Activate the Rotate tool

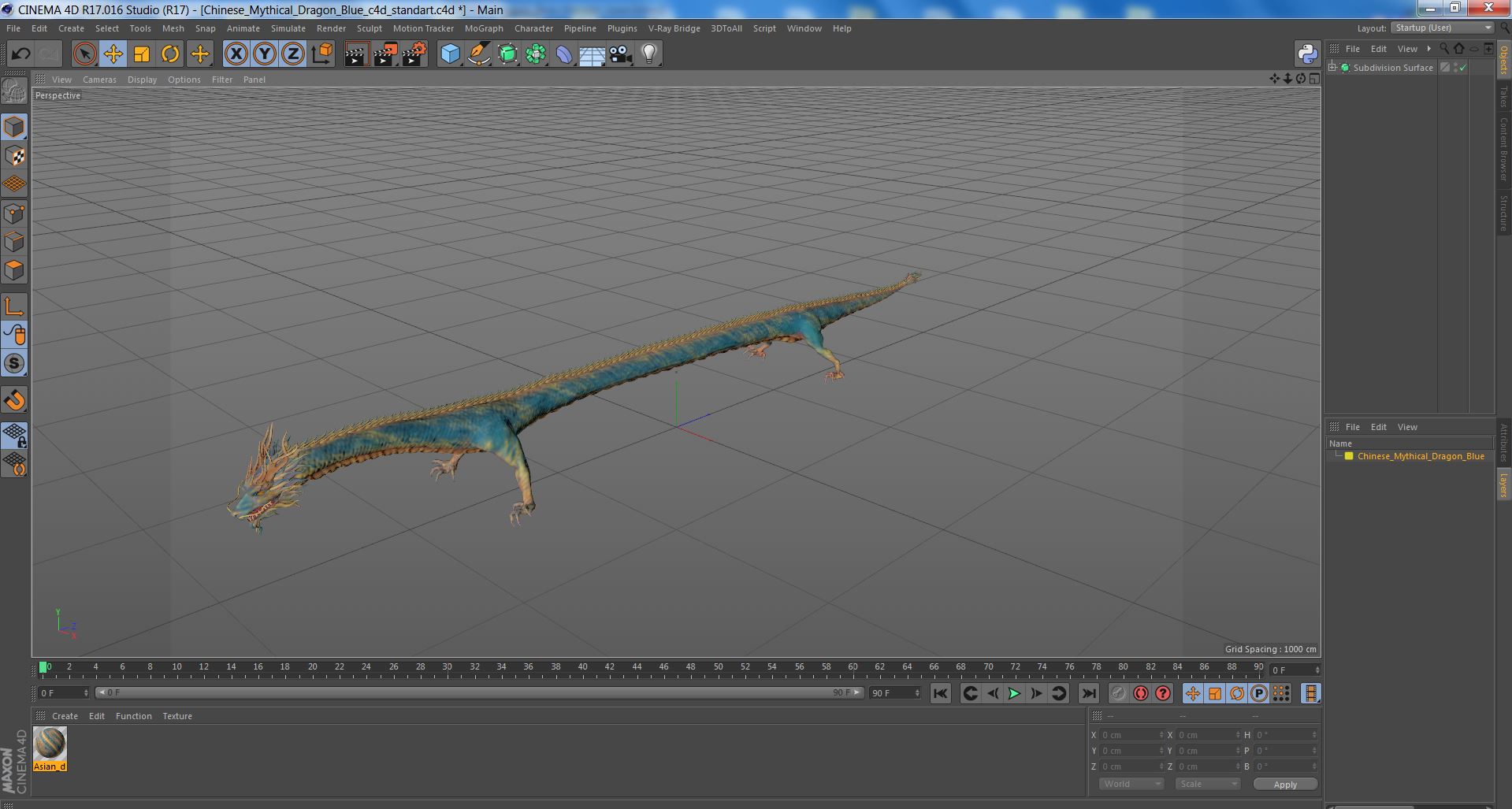click(170, 54)
